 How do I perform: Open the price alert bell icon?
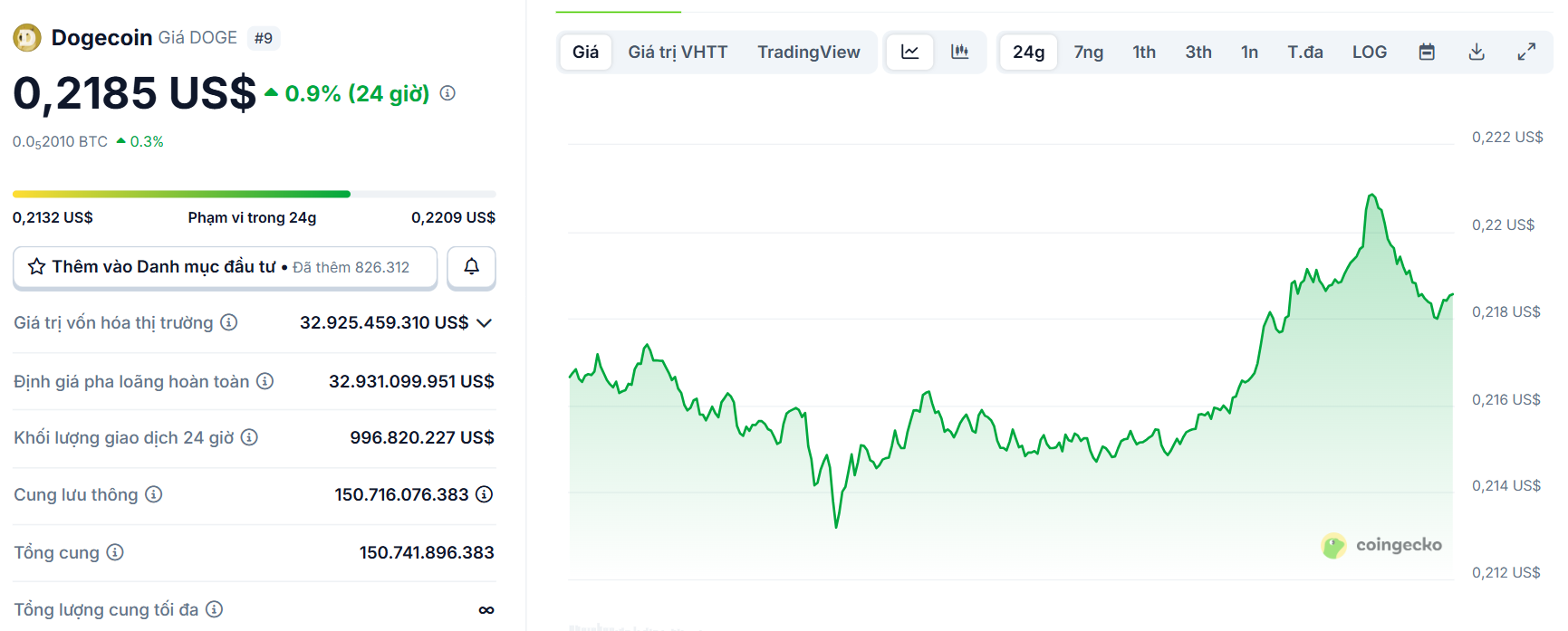(x=472, y=267)
